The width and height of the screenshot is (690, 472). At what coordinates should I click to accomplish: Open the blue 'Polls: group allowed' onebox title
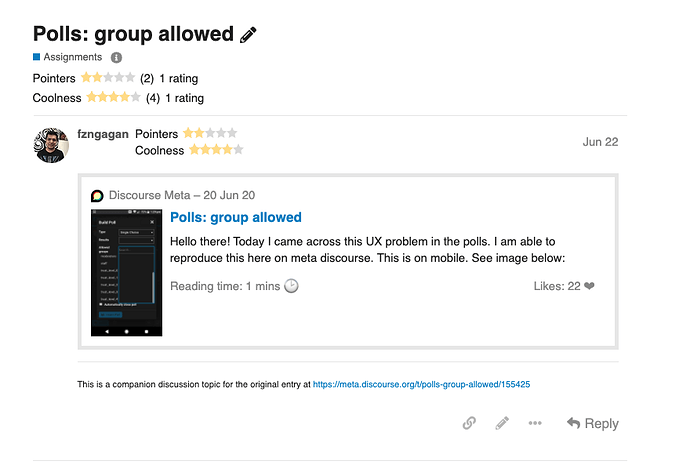click(x=236, y=217)
